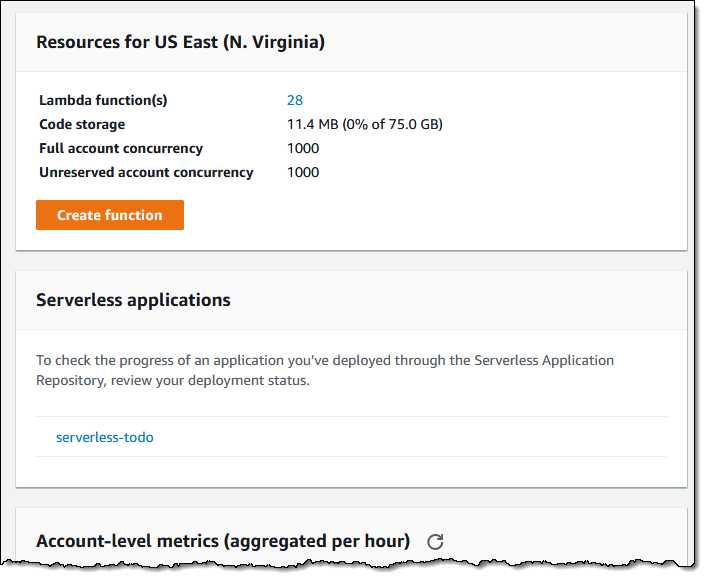The image size is (705, 578).
Task: Click the Account-level metrics heading
Action: [x=222, y=541]
